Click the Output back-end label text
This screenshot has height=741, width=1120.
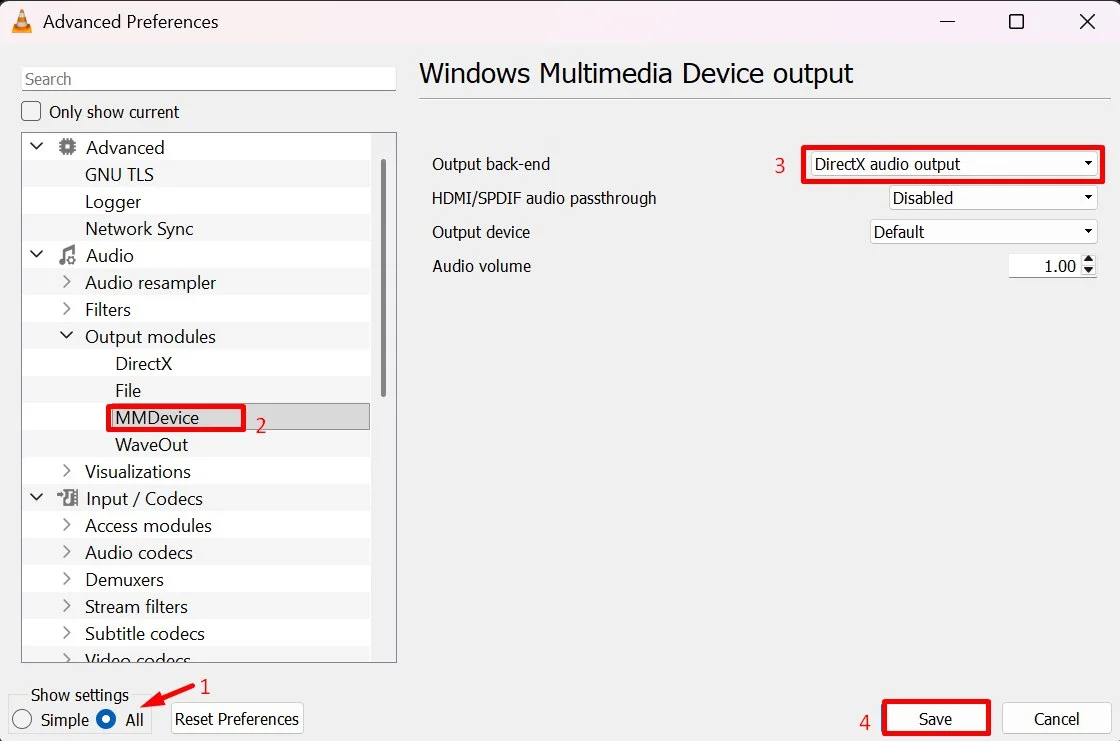point(491,164)
